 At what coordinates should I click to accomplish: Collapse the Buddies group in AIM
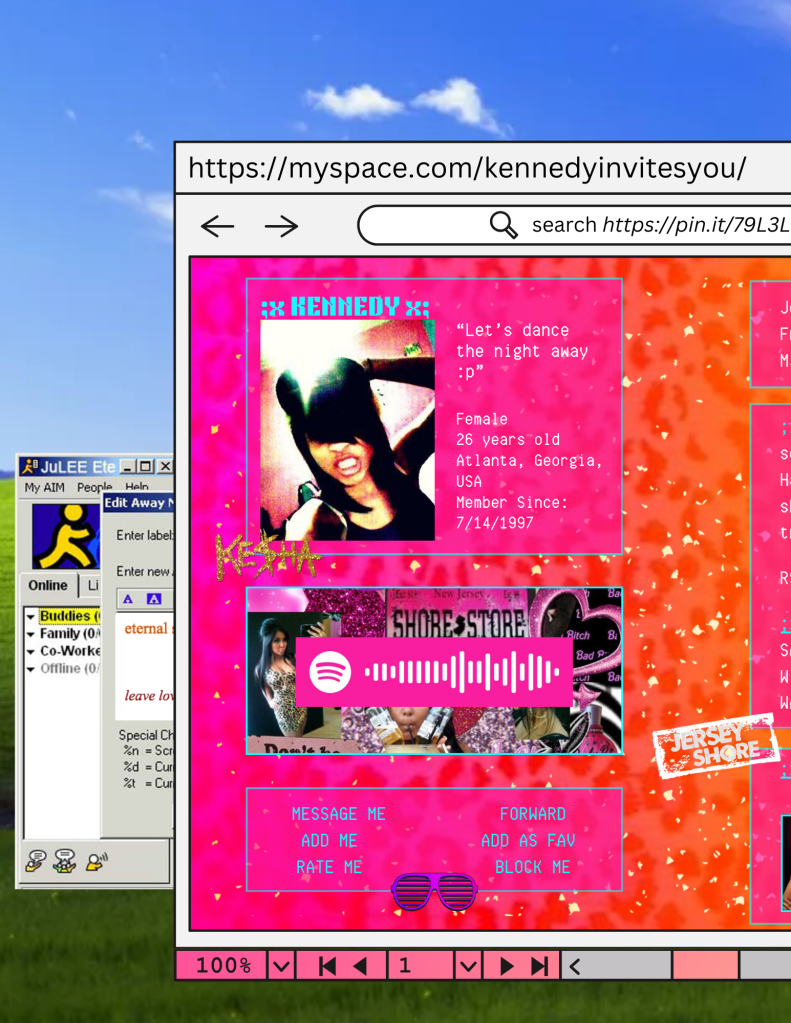pos(31,617)
